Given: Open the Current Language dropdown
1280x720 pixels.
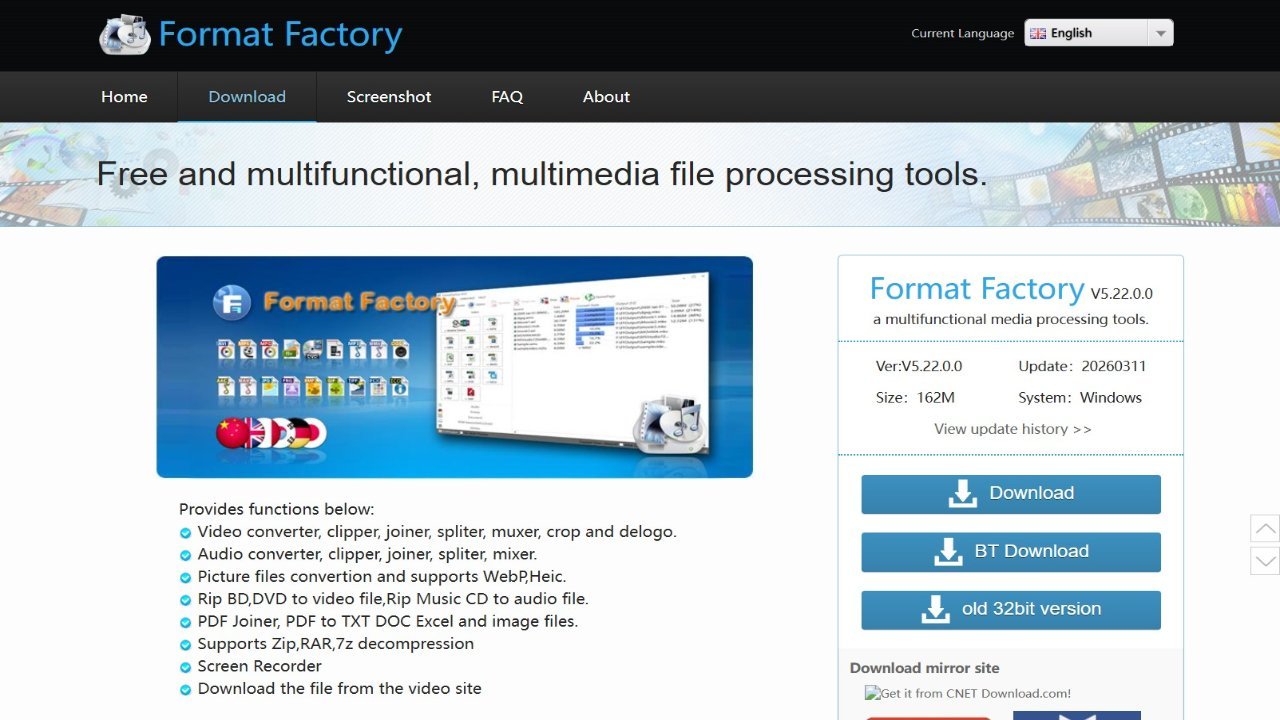Looking at the screenshot, I should pos(1098,33).
